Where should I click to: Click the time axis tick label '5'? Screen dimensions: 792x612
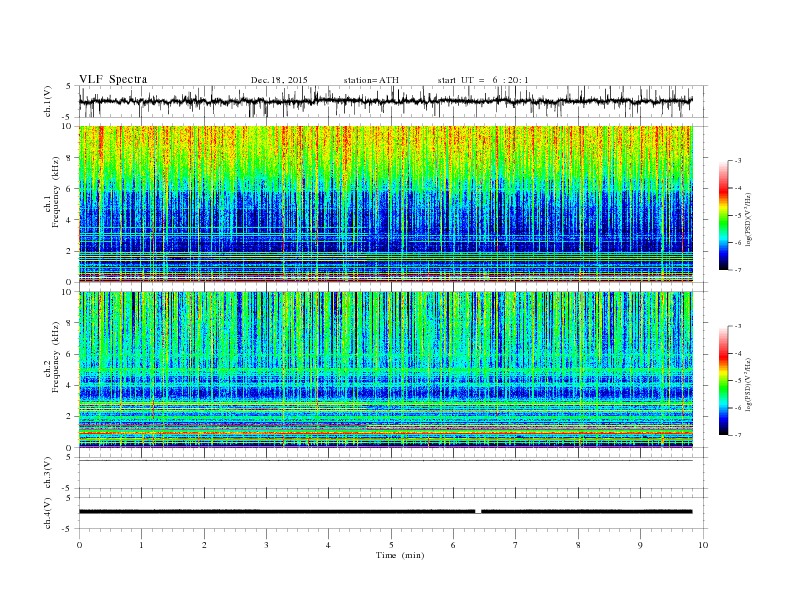[391, 545]
